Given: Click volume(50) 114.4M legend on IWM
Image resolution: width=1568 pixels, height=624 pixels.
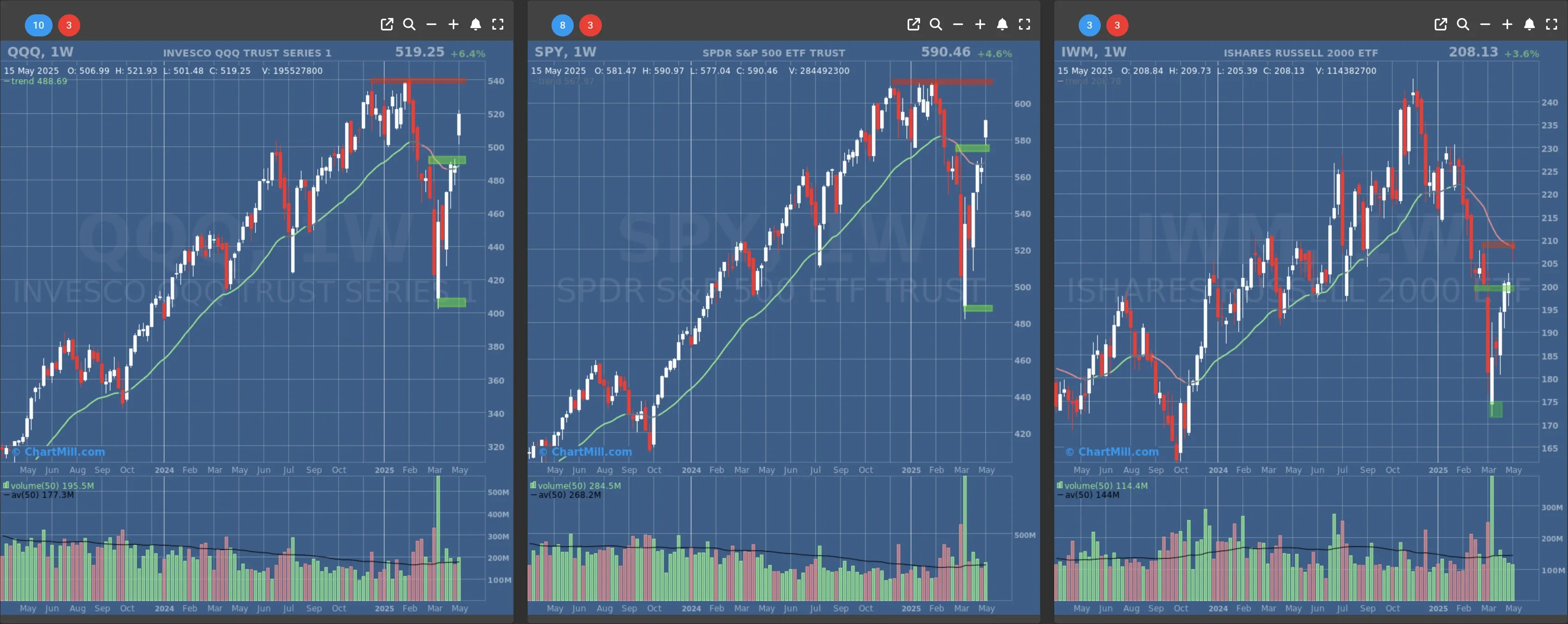Looking at the screenshot, I should [1102, 485].
